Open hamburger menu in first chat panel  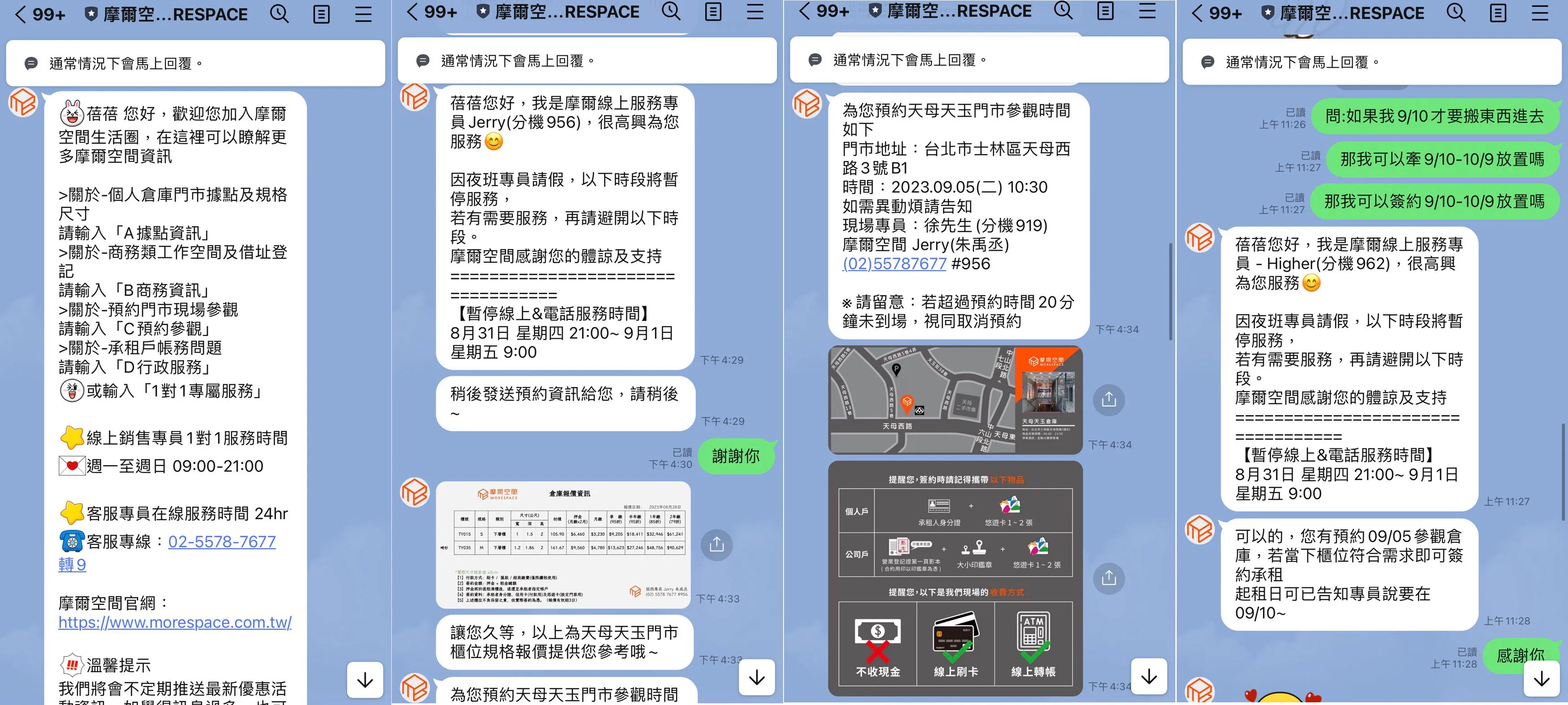[x=363, y=14]
